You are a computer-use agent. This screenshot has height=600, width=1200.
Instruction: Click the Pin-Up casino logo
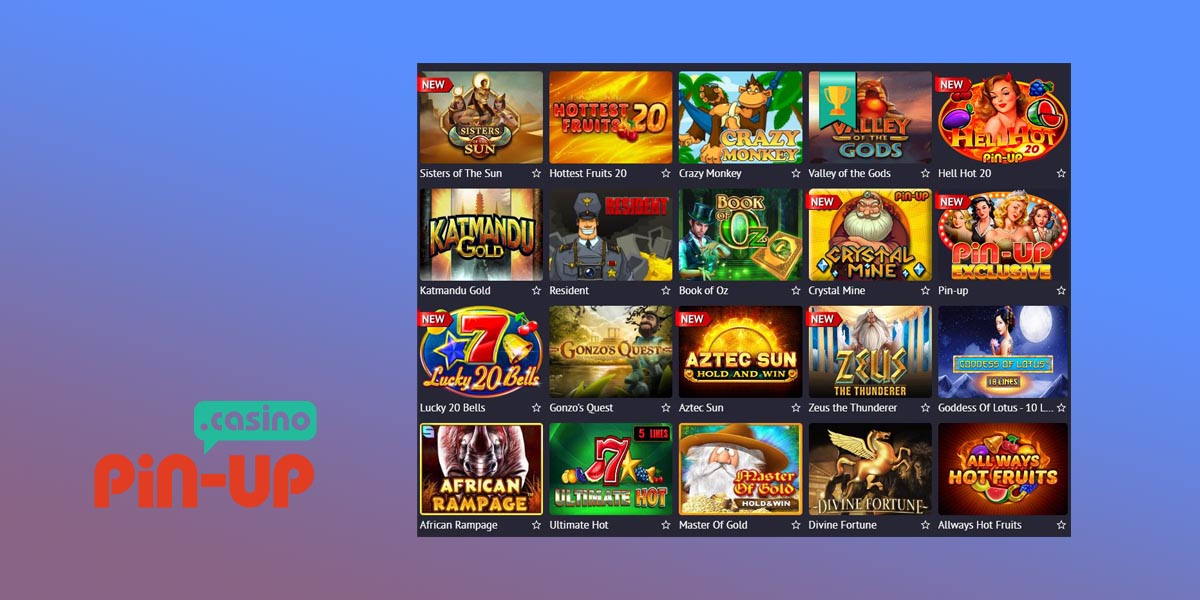(x=205, y=455)
